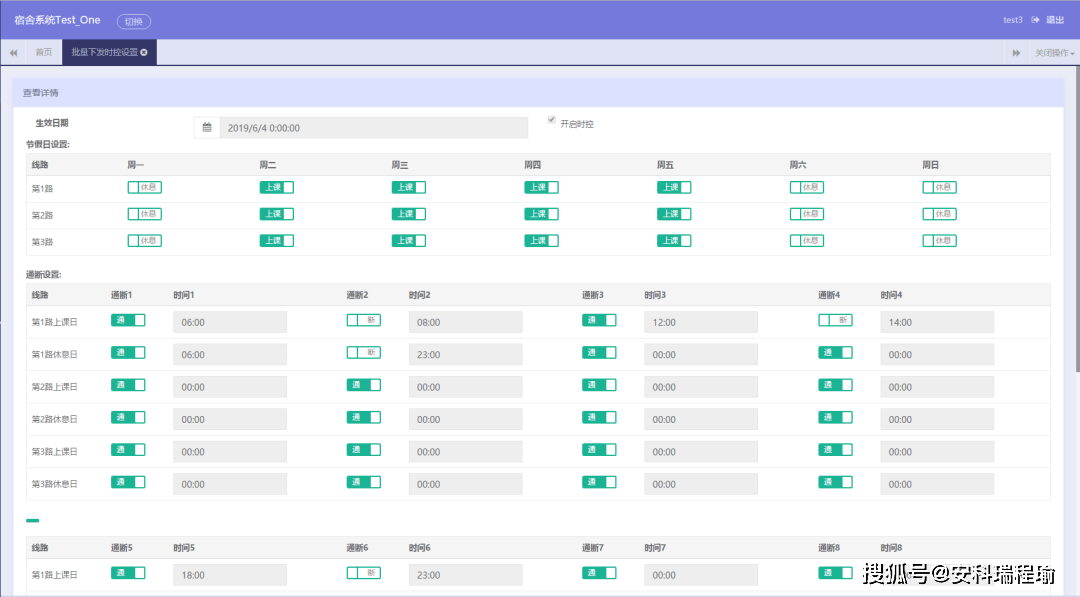Open the calendar icon for 生效日期
1080x597 pixels.
point(207,127)
